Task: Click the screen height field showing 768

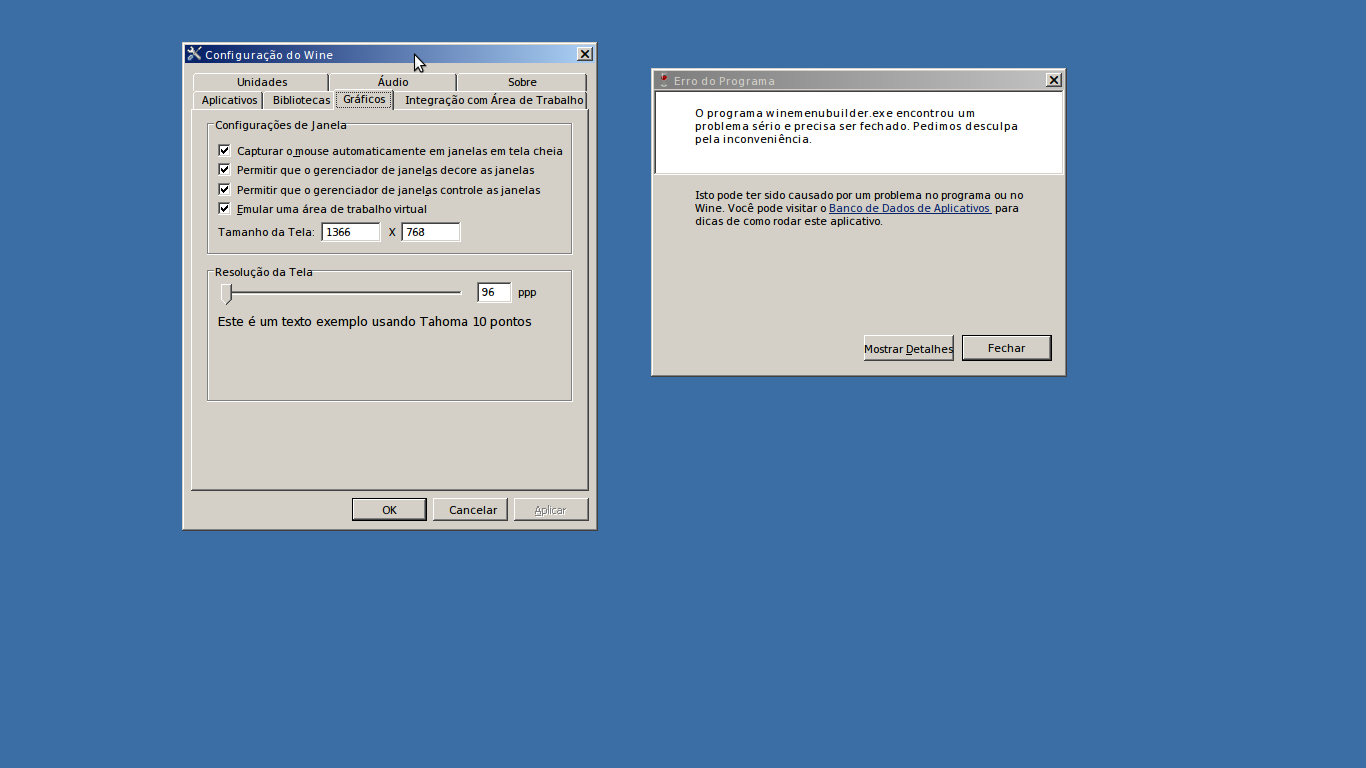Action: [x=431, y=232]
